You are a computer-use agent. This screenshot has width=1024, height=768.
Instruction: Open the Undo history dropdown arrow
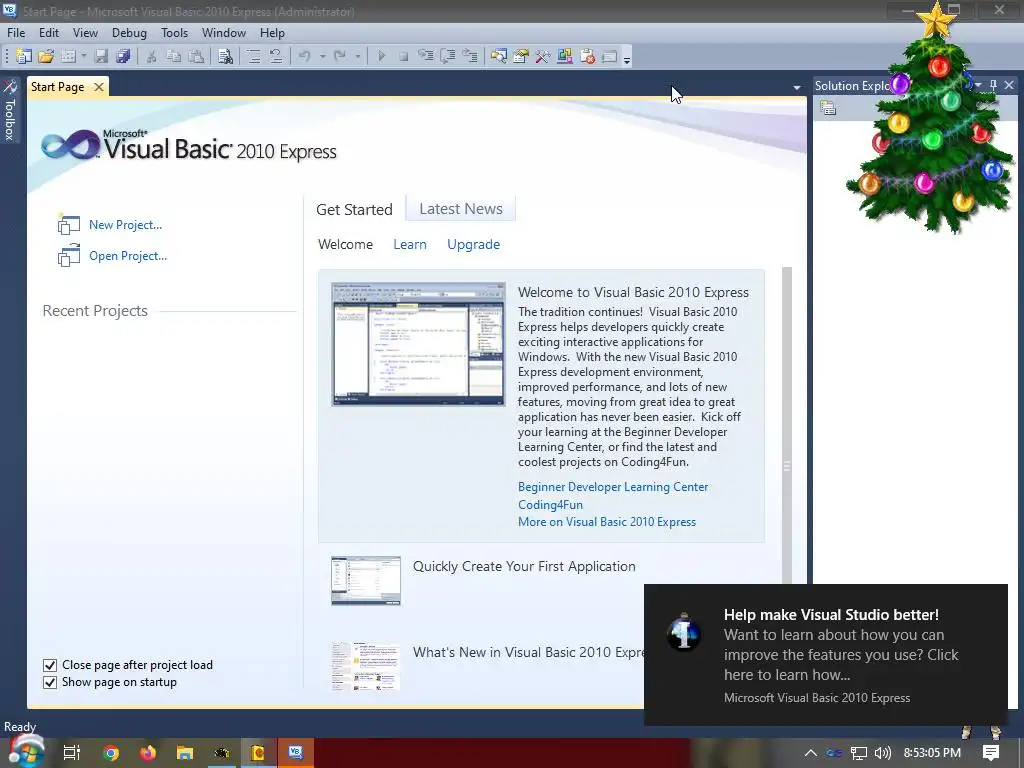(x=323, y=57)
